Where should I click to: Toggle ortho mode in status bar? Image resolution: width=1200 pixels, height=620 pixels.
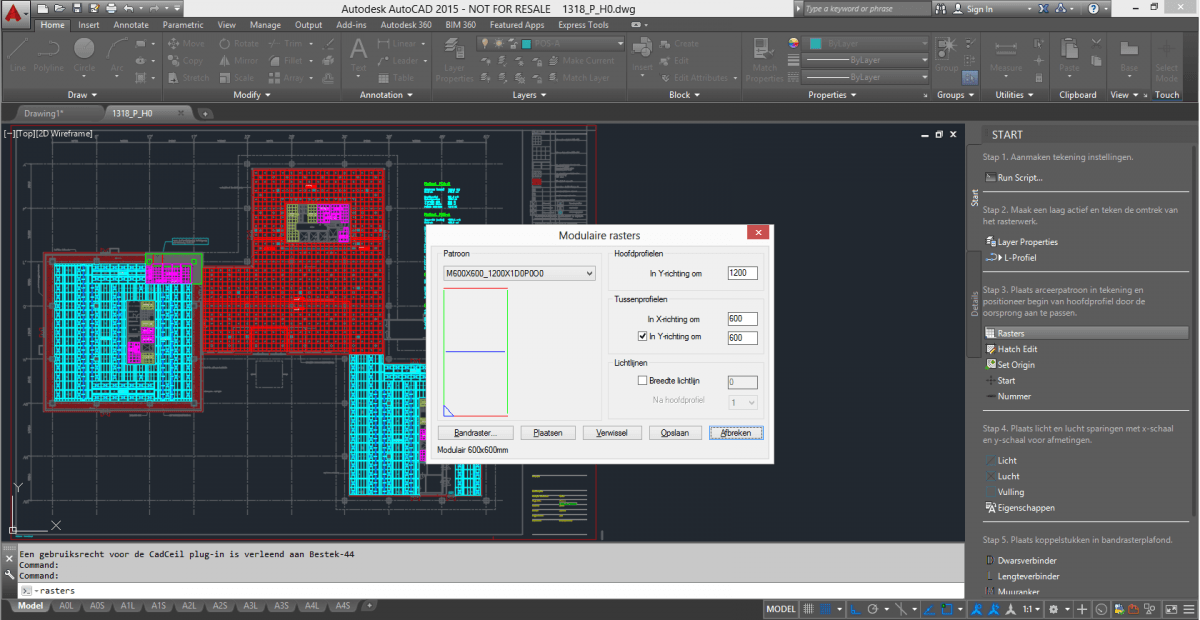(x=856, y=609)
